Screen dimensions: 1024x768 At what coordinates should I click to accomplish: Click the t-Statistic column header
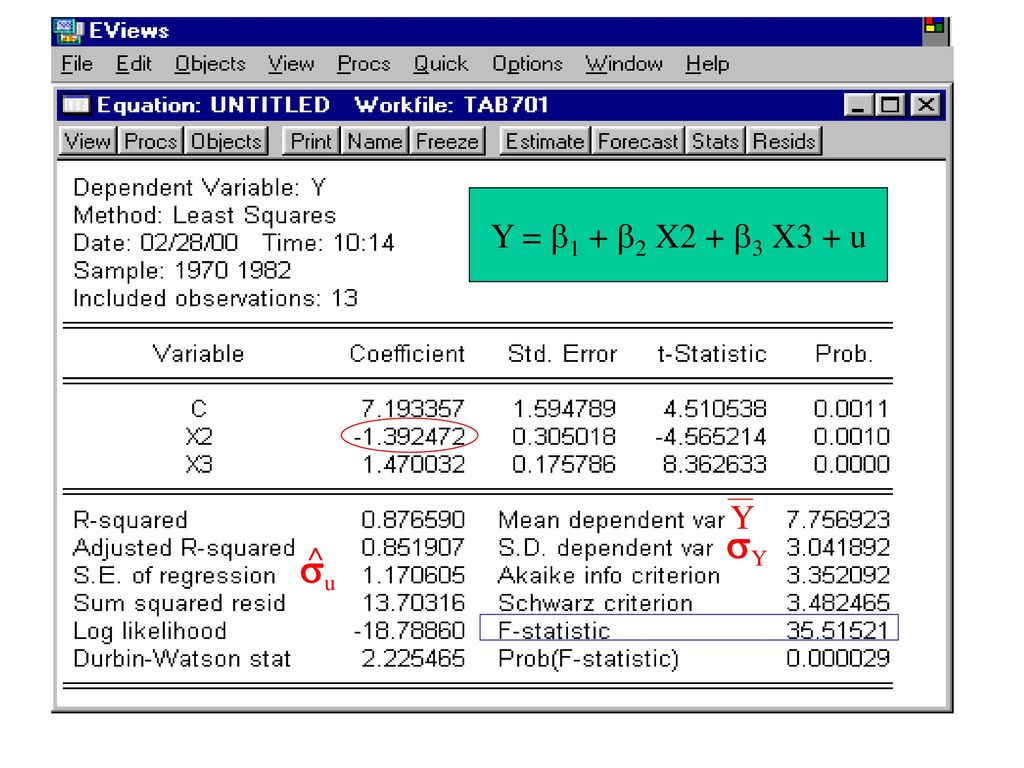click(x=712, y=354)
